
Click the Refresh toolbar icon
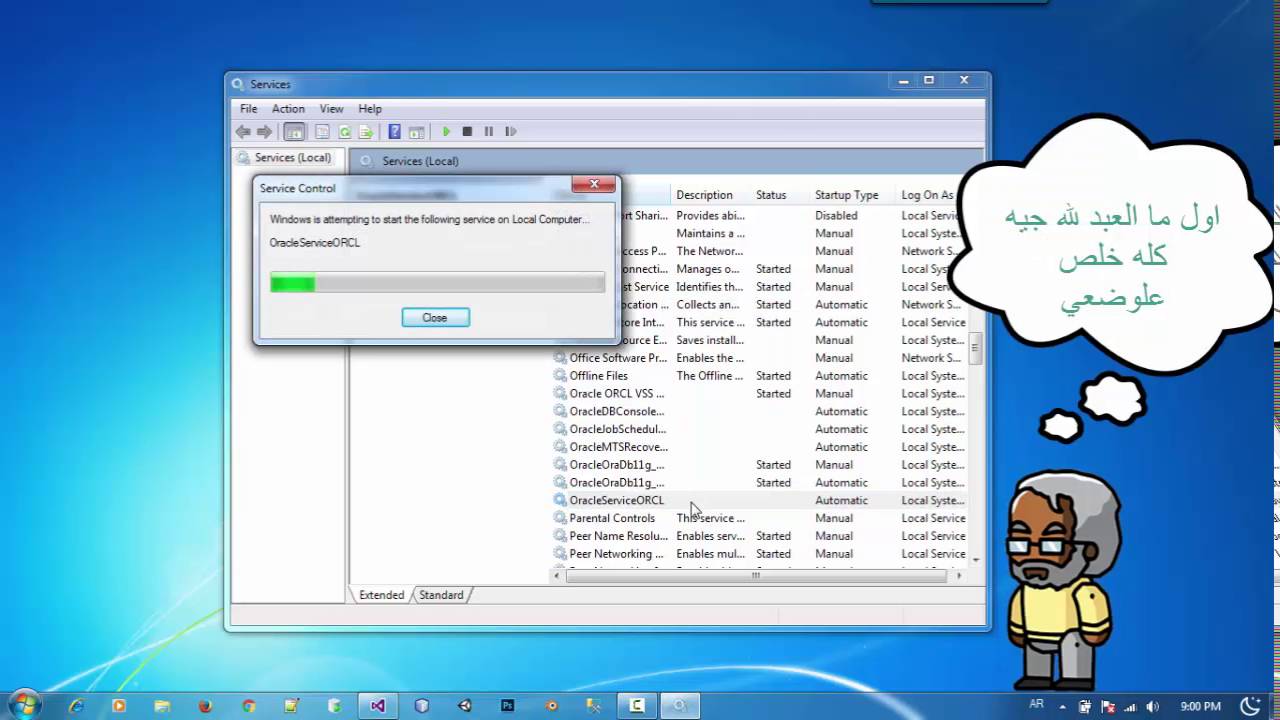click(344, 131)
